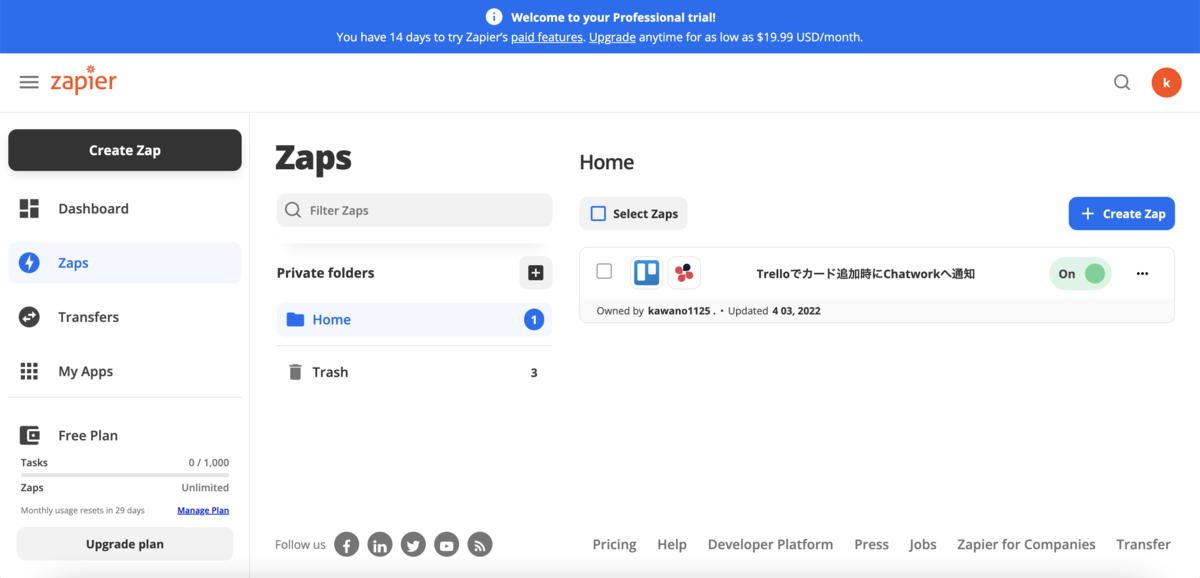Click the Filter Zaps search field
The width and height of the screenshot is (1200, 578).
[414, 210]
